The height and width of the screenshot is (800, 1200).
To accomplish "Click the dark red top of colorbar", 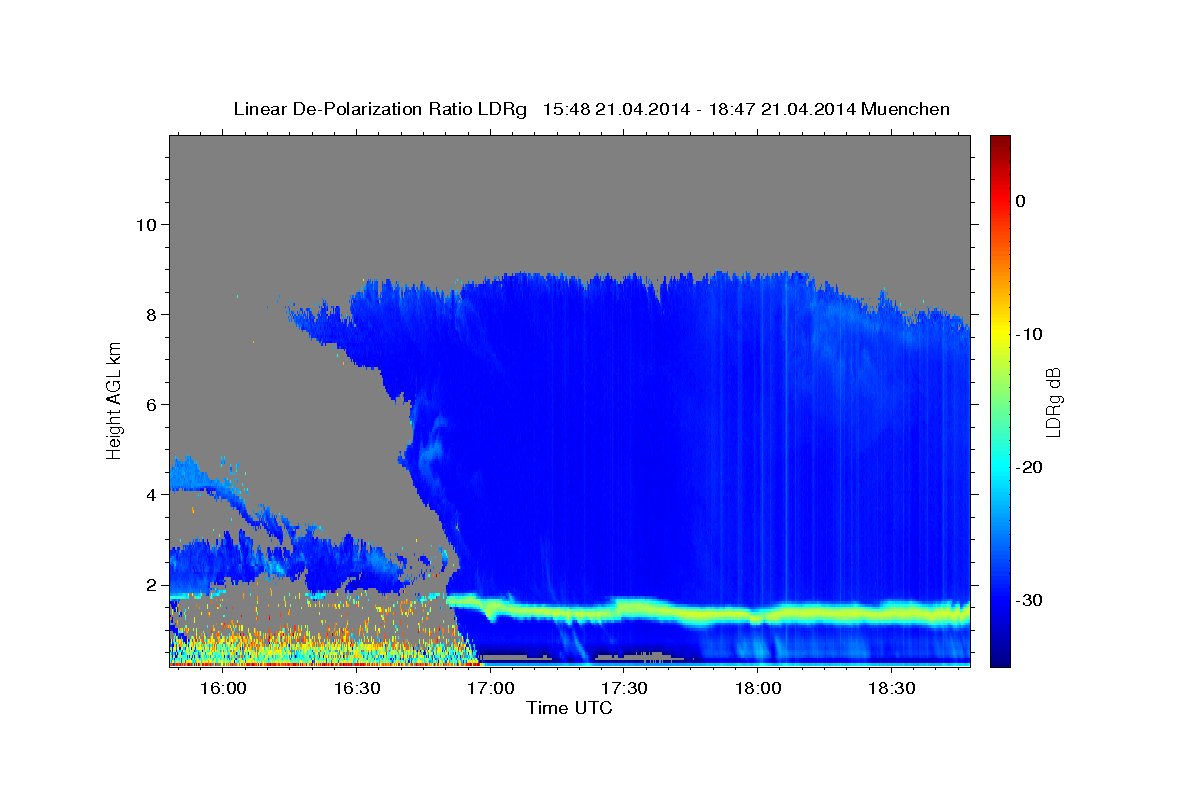I will pos(1000,143).
